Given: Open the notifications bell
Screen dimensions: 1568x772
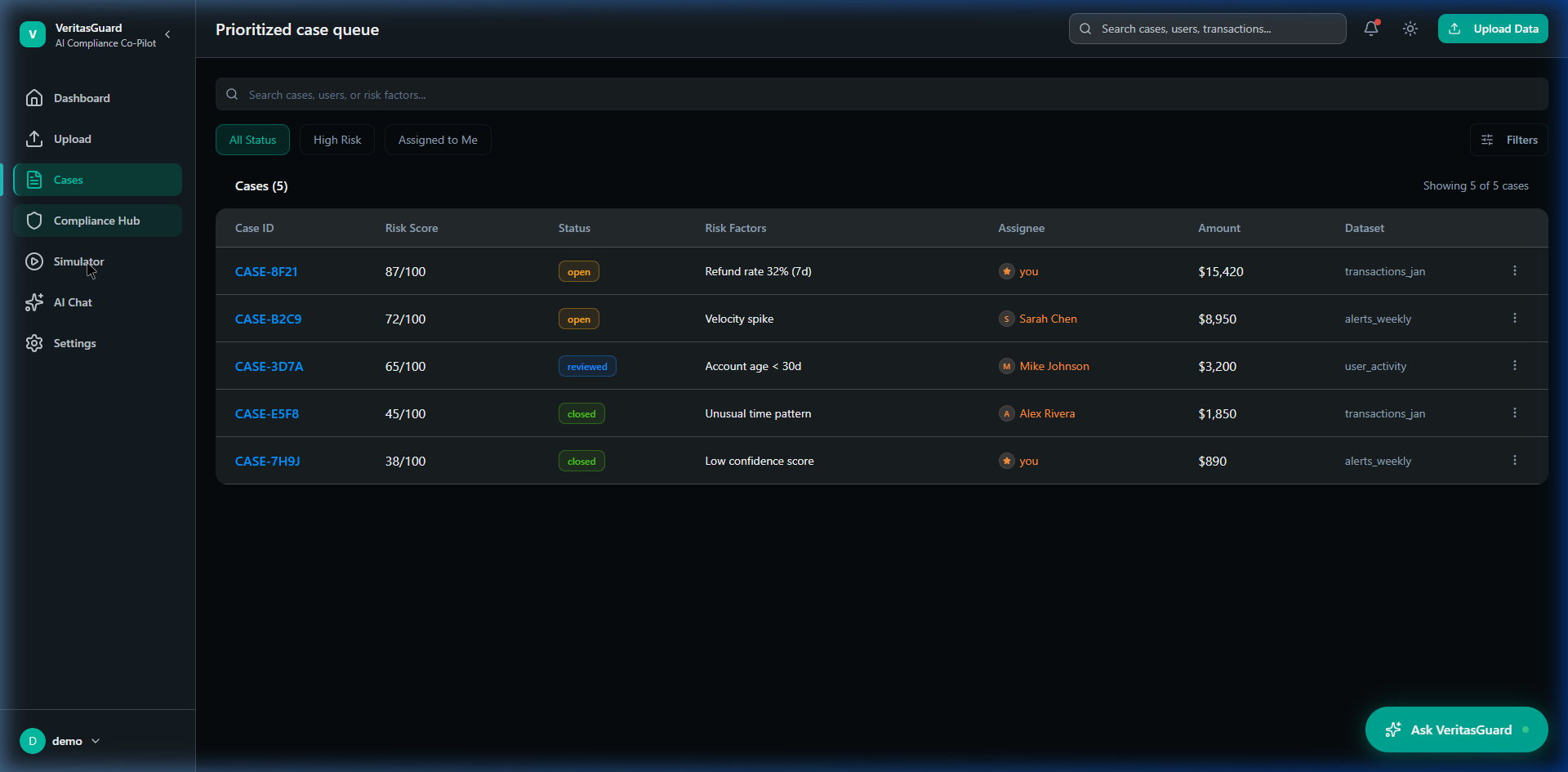Looking at the screenshot, I should coord(1370,29).
